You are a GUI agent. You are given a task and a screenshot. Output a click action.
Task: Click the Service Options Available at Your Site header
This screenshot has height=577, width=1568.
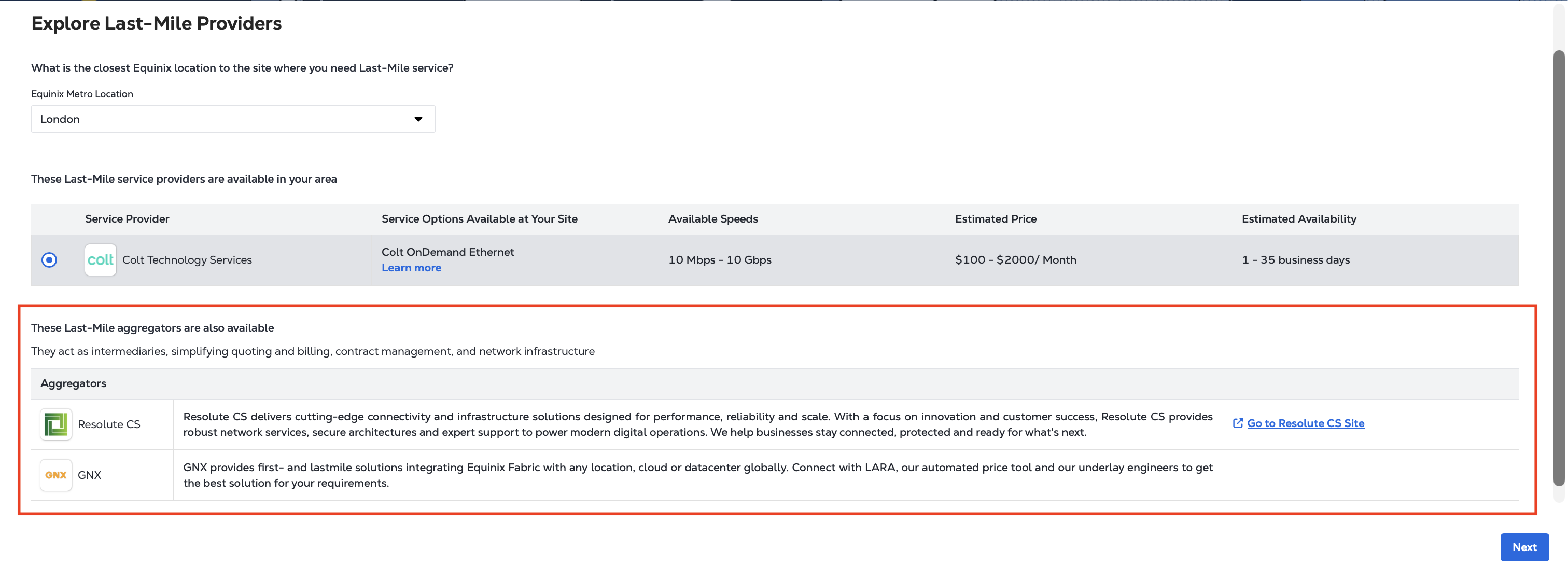click(480, 219)
